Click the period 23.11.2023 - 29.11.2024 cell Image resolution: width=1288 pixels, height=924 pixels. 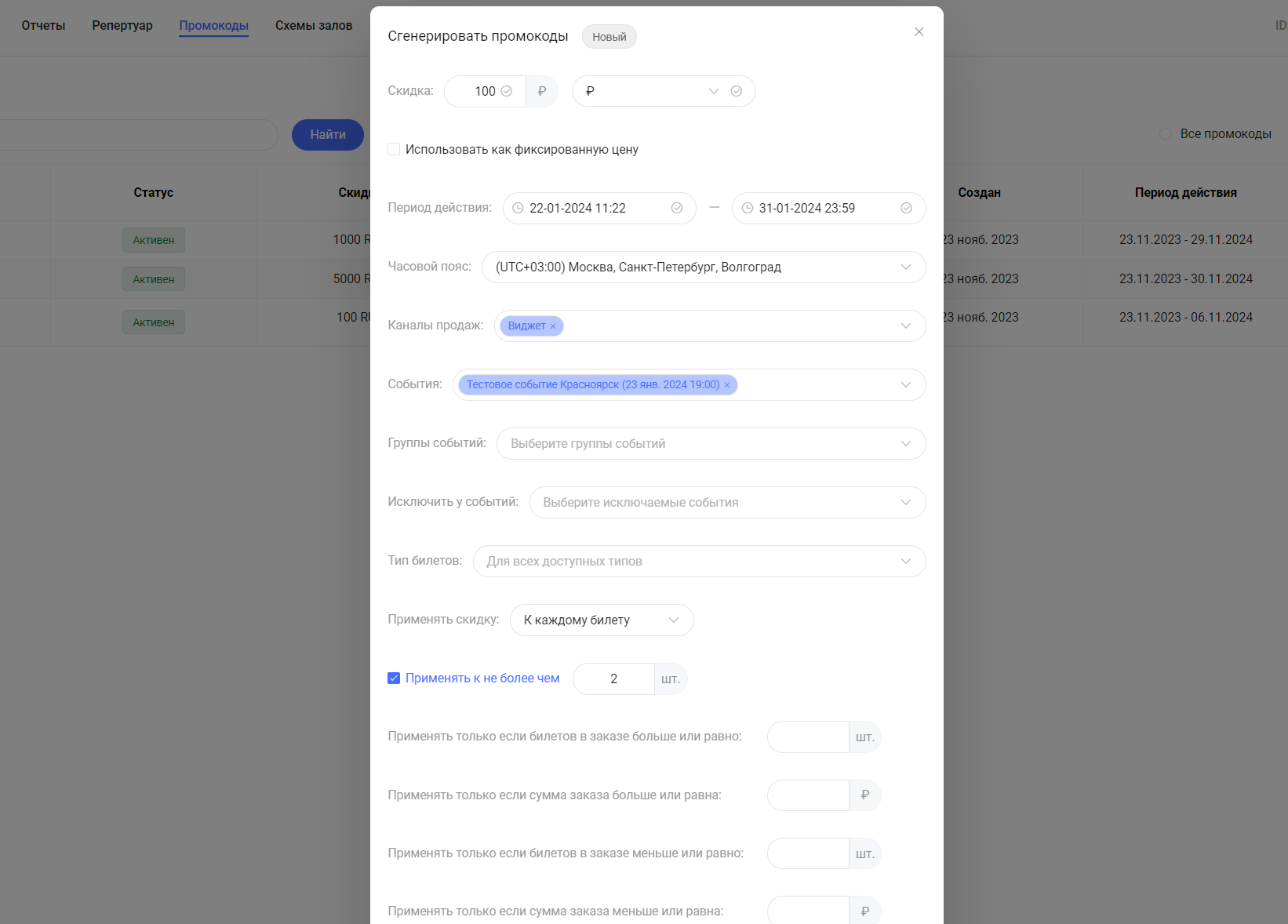1185,239
